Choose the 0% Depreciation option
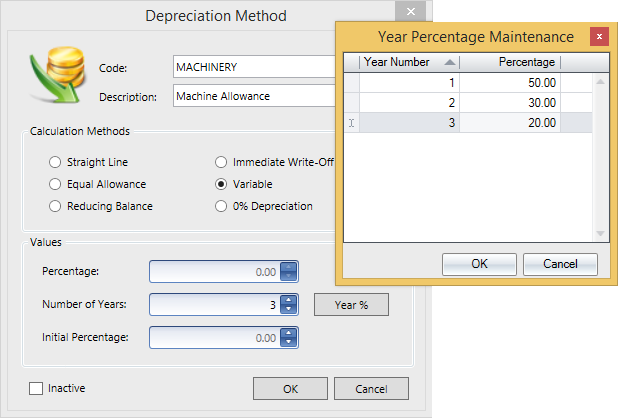Viewport: 618px width, 418px height. click(x=221, y=206)
